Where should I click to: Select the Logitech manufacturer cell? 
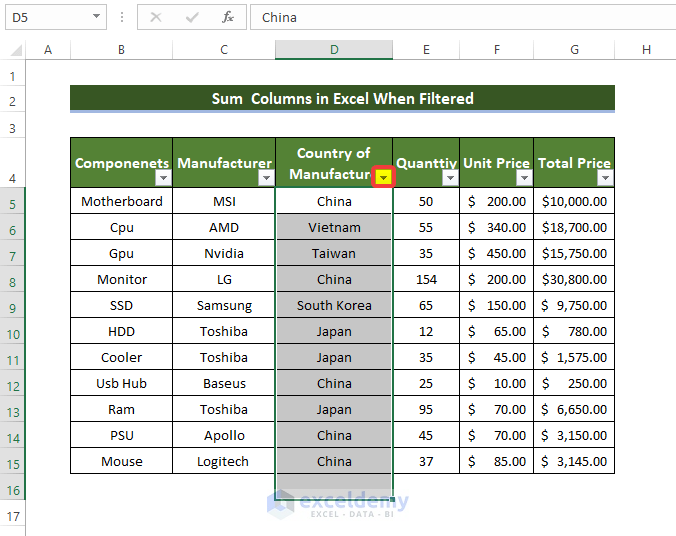point(224,461)
